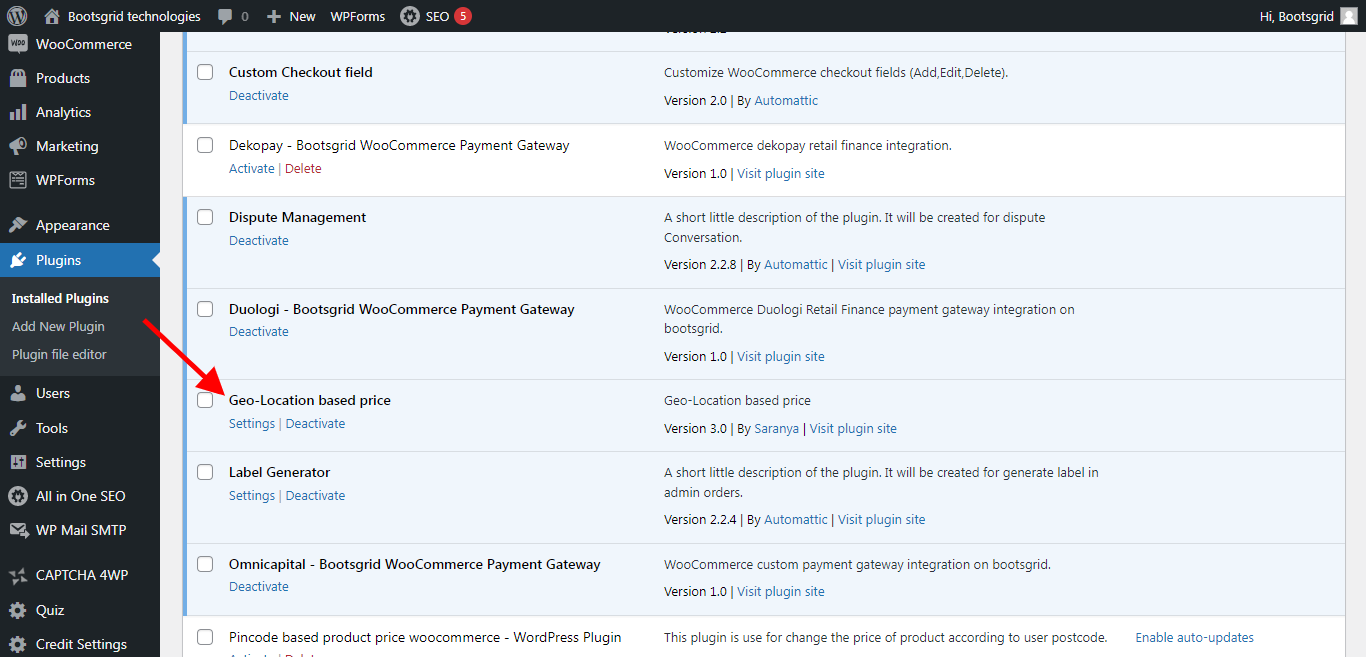Click Automattic author link for Custom Checkout field
This screenshot has height=657, width=1366.
786,101
